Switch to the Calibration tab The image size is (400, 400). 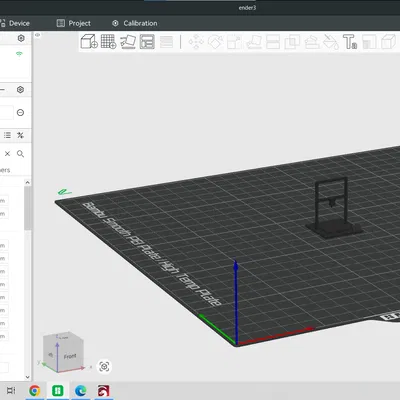[135, 23]
